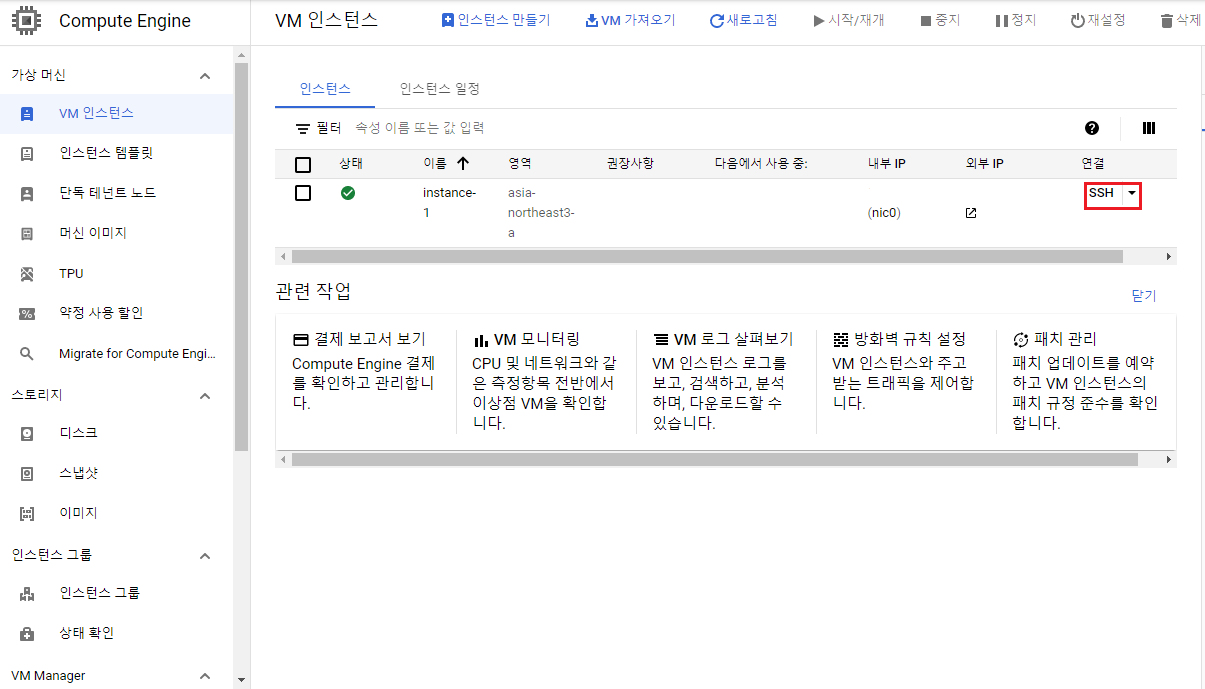Image resolution: width=1205 pixels, height=689 pixels.
Task: Open the VM 로그 살펴보기 card
Action: [725, 382]
